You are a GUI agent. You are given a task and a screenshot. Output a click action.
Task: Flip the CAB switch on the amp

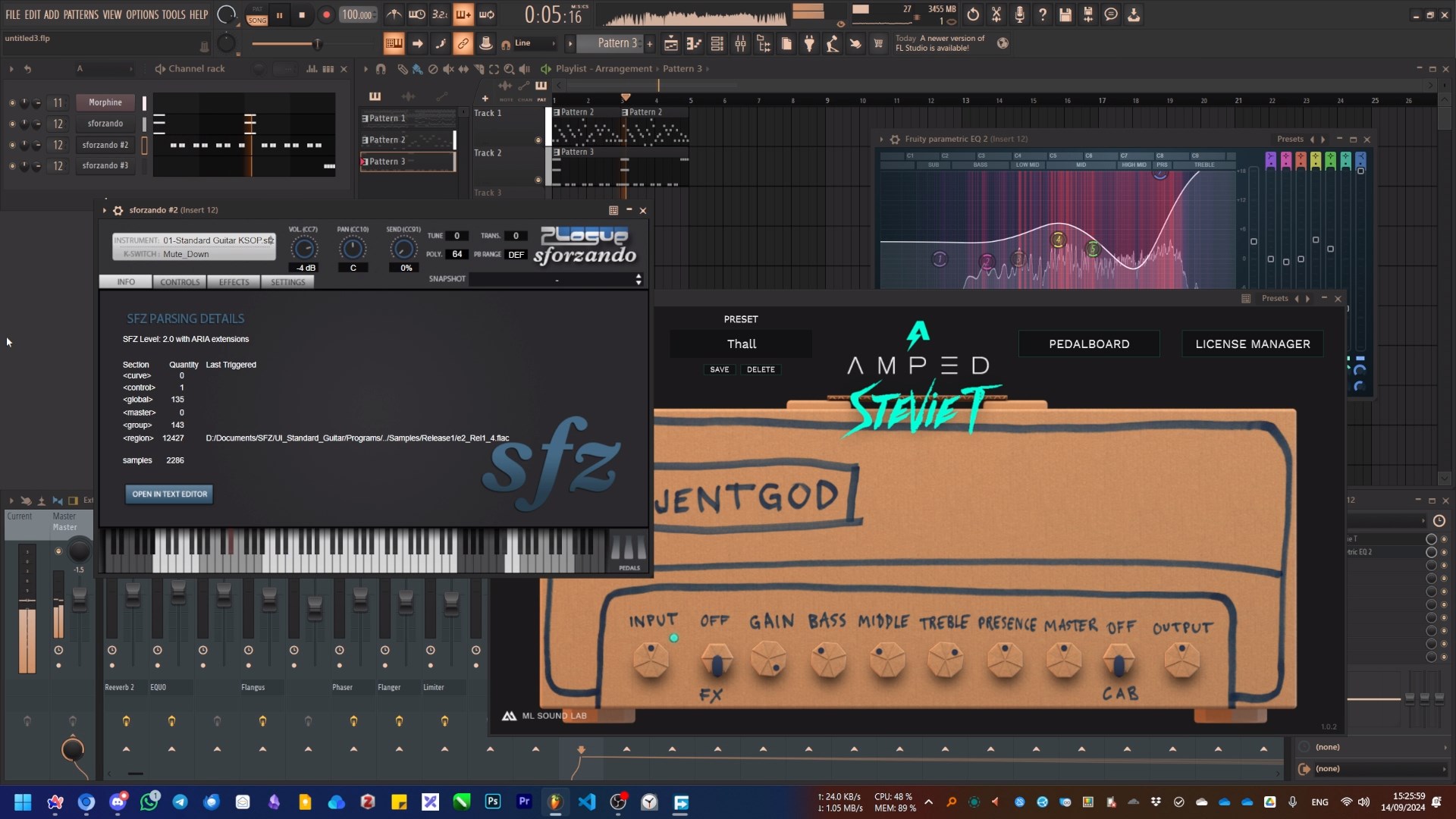(x=1119, y=662)
